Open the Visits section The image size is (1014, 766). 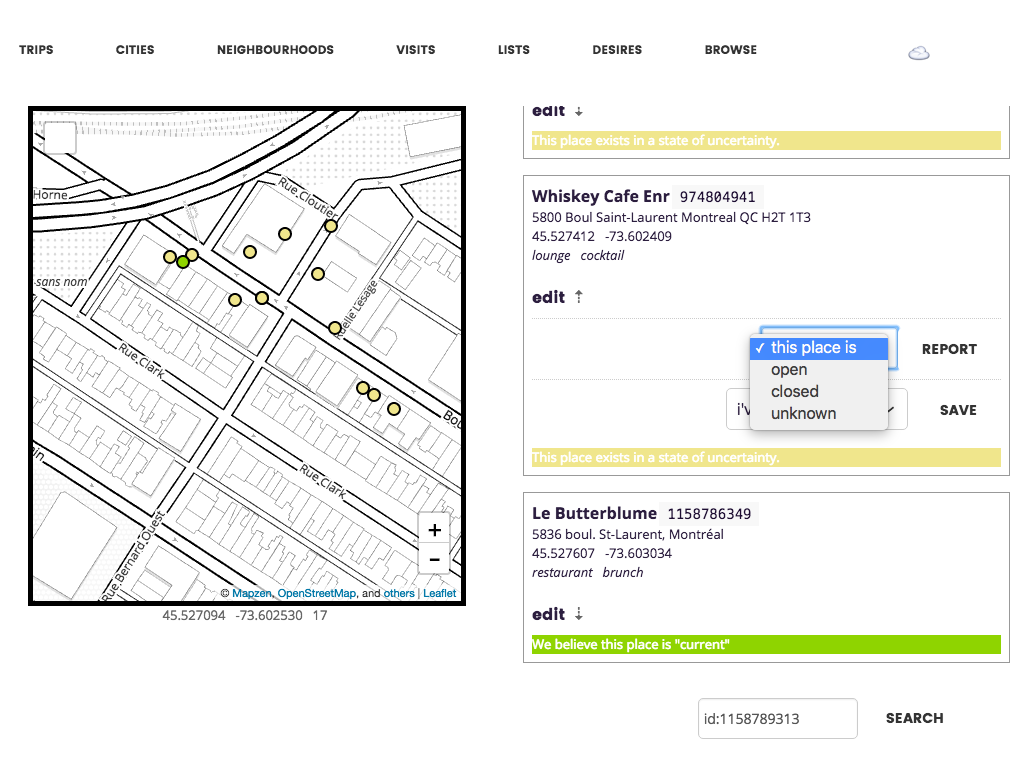tap(416, 50)
